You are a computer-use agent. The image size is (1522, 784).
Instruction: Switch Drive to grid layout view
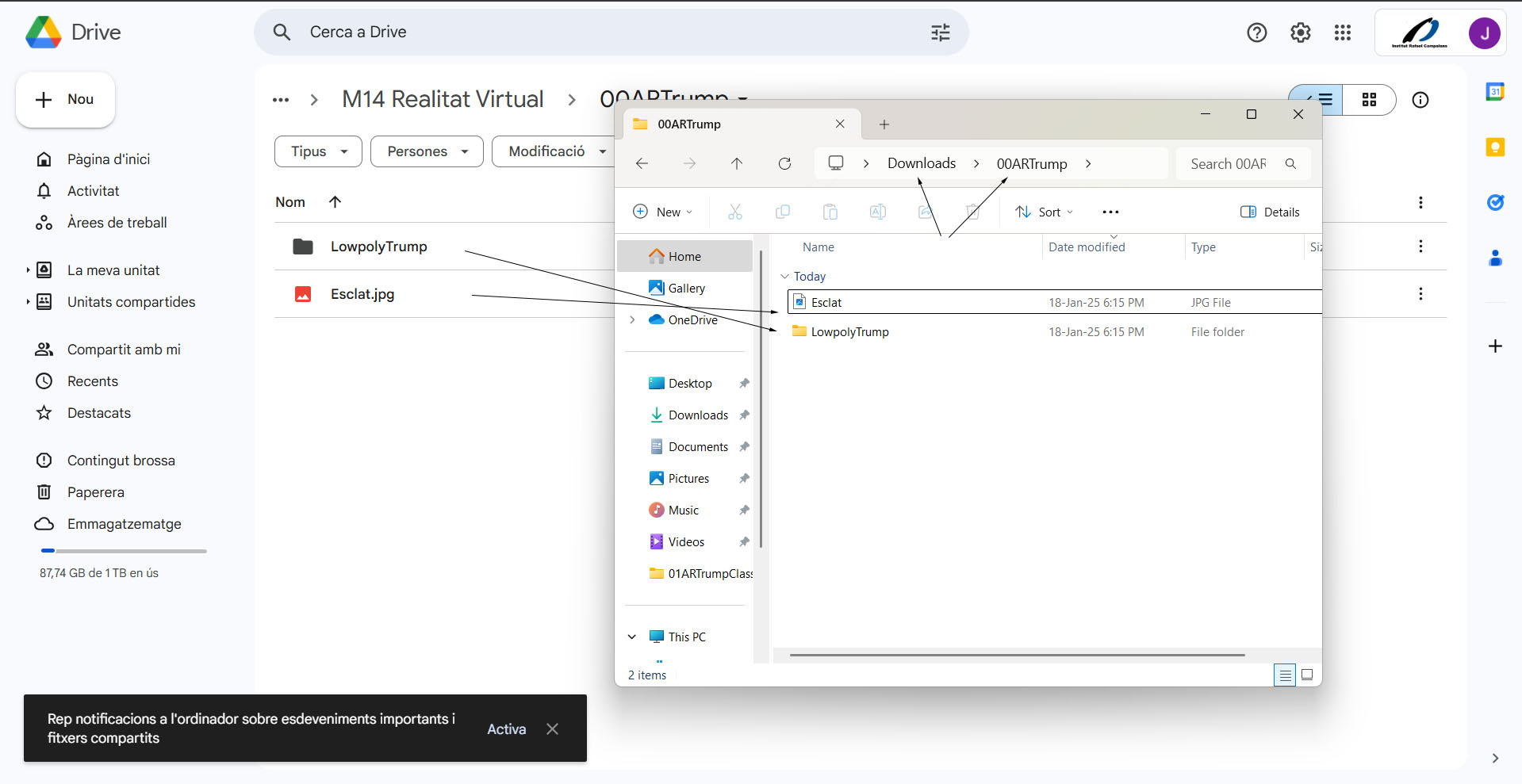[x=1369, y=100]
